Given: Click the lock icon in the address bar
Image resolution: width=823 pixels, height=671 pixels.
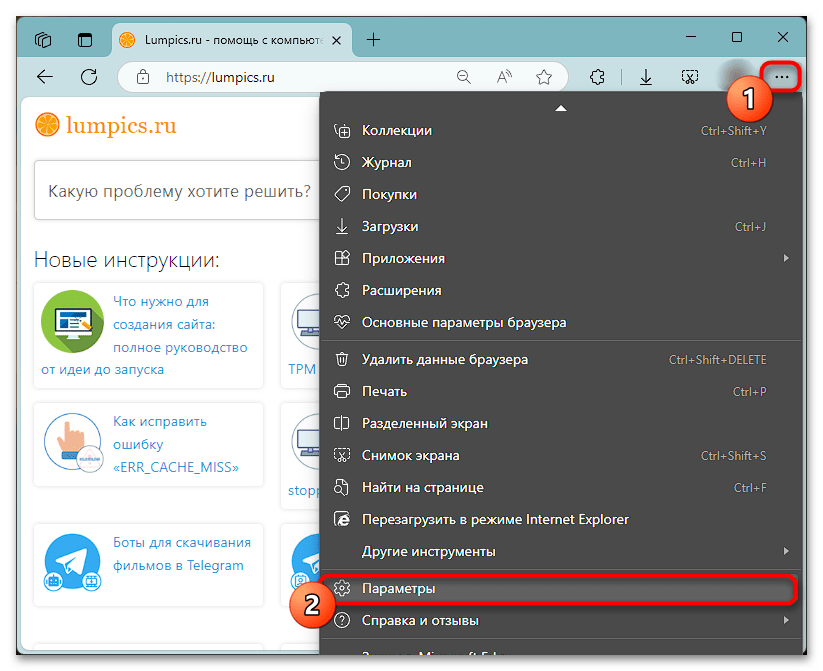Looking at the screenshot, I should (142, 76).
